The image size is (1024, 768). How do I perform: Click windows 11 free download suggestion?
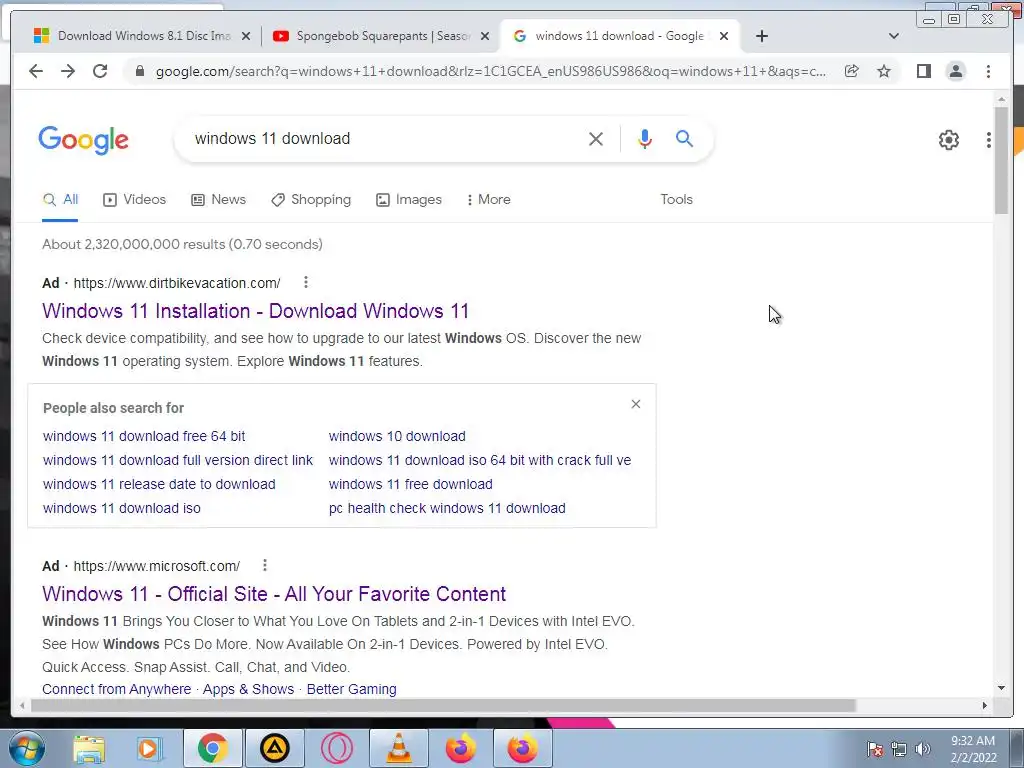point(410,485)
